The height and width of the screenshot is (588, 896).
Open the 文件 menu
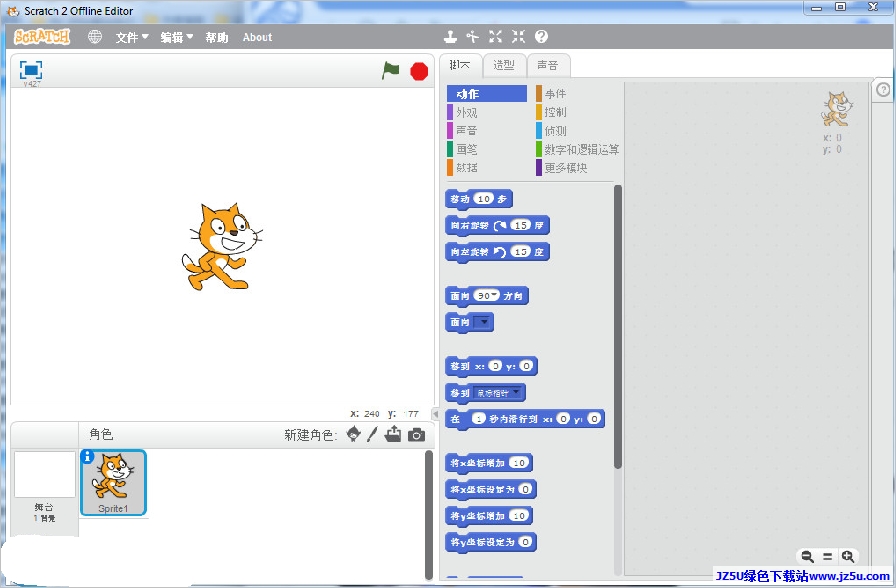pos(132,37)
